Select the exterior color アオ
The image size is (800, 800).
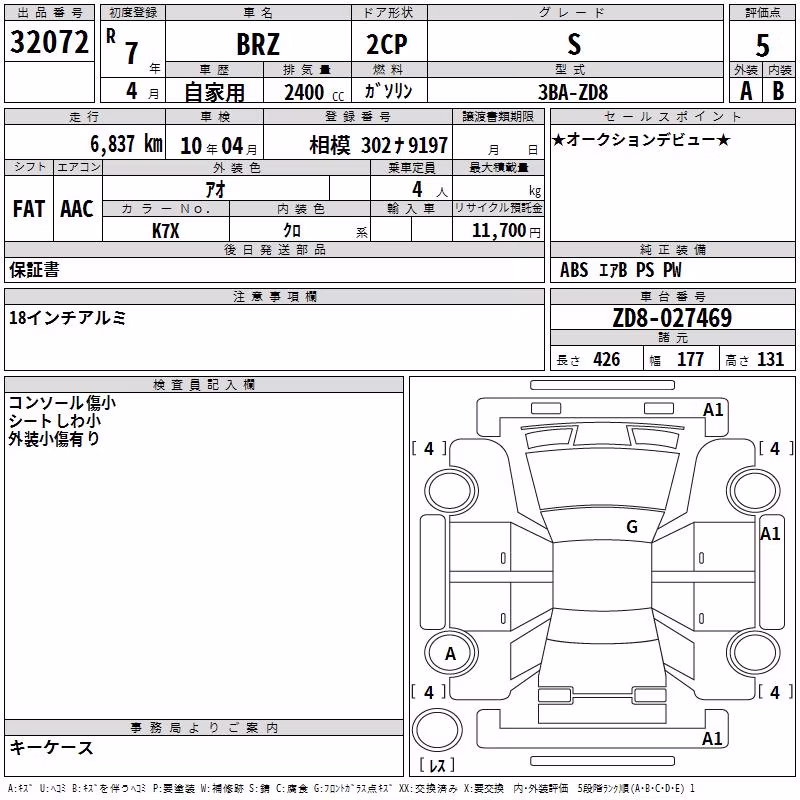coord(216,189)
